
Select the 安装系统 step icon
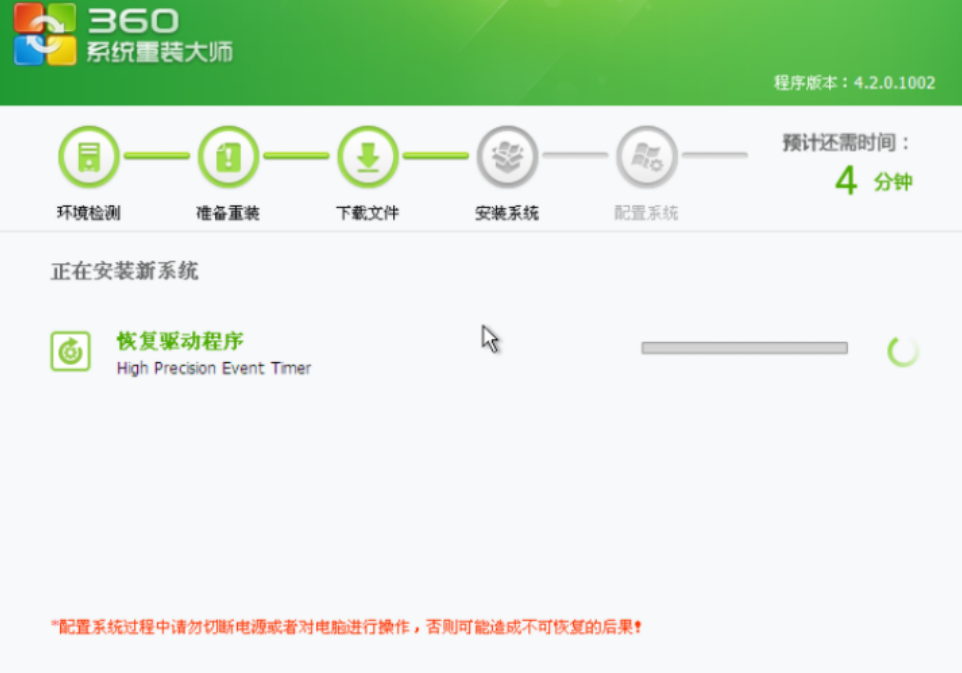point(507,156)
